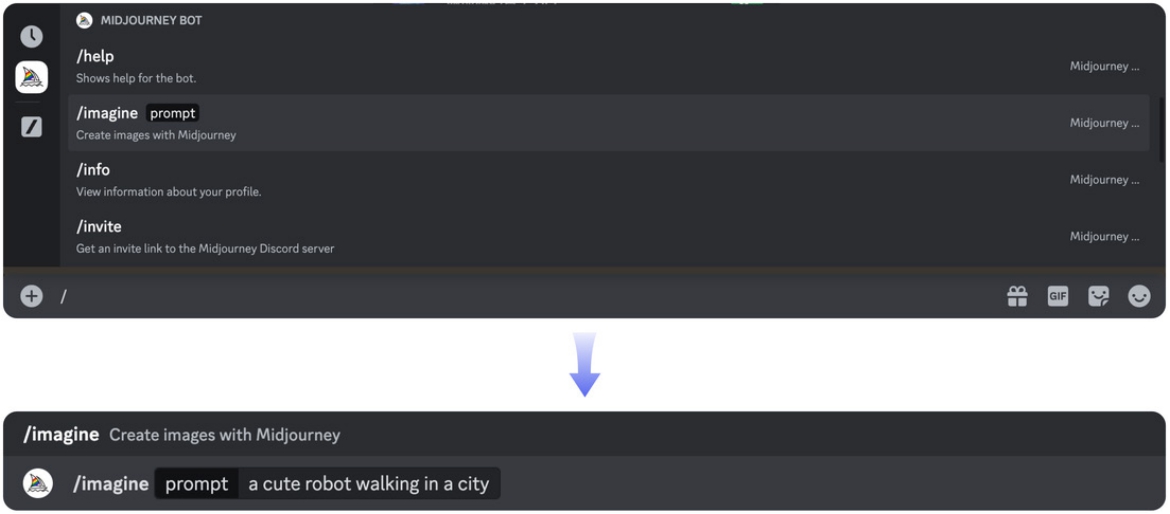Select the Midjourney sailboat icon in sidebar
The width and height of the screenshot is (1170, 514).
pos(31,78)
